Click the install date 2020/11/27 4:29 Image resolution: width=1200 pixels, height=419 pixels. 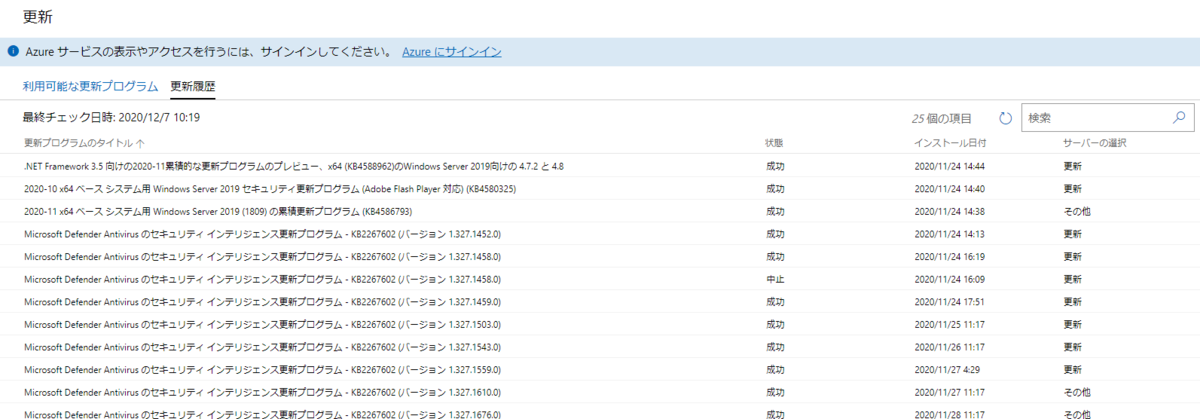click(x=947, y=369)
